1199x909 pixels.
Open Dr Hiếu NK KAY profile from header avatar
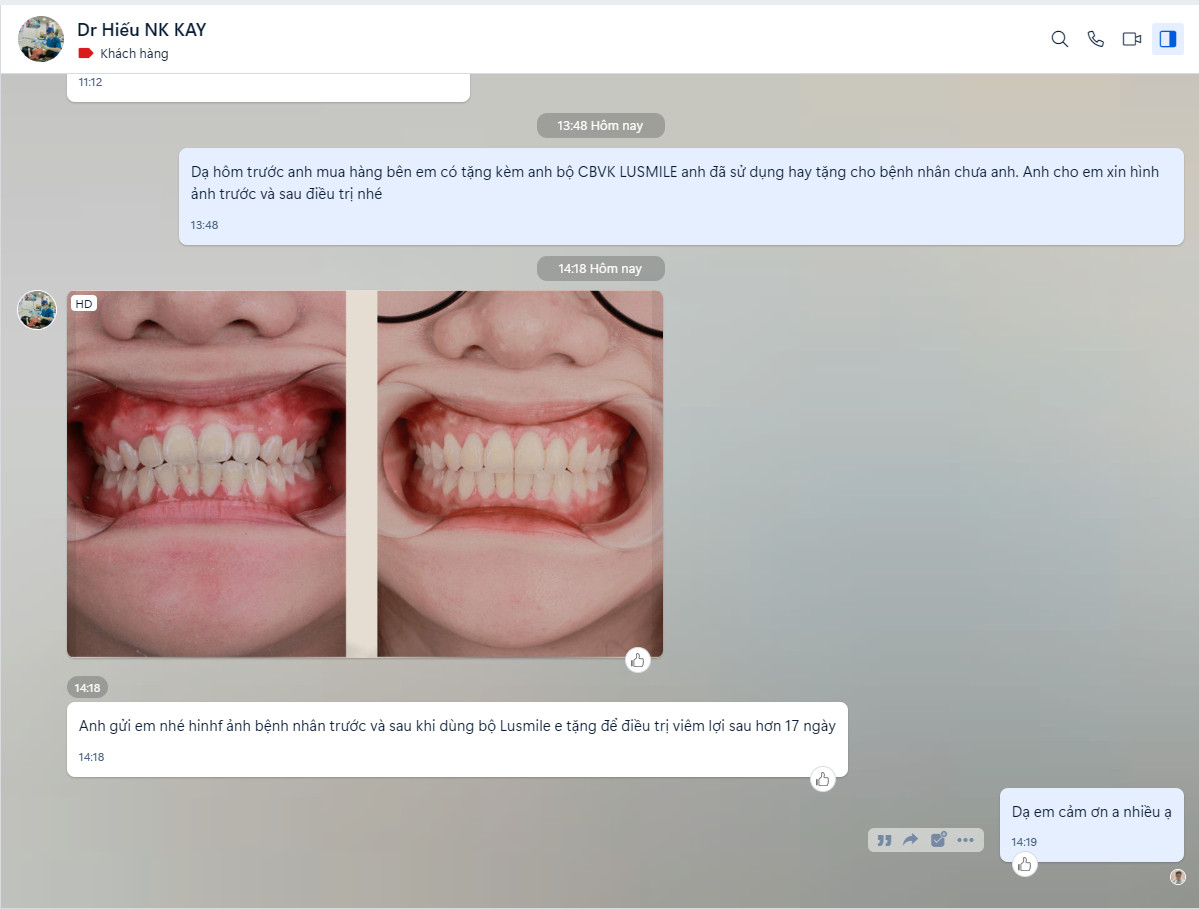click(41, 39)
